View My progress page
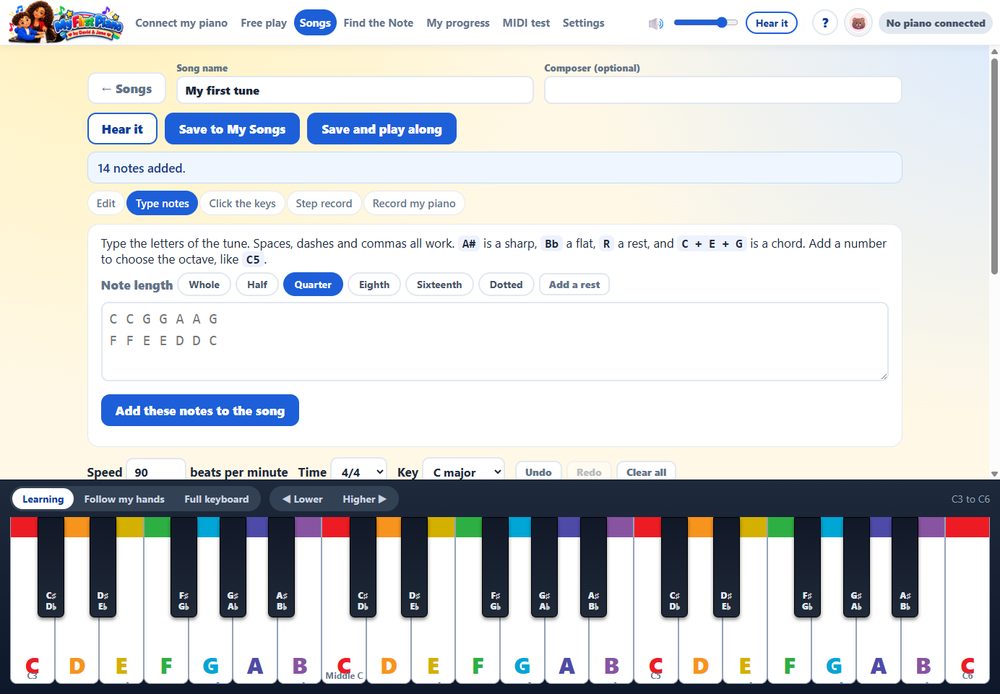Image resolution: width=1000 pixels, height=694 pixels. tap(458, 23)
